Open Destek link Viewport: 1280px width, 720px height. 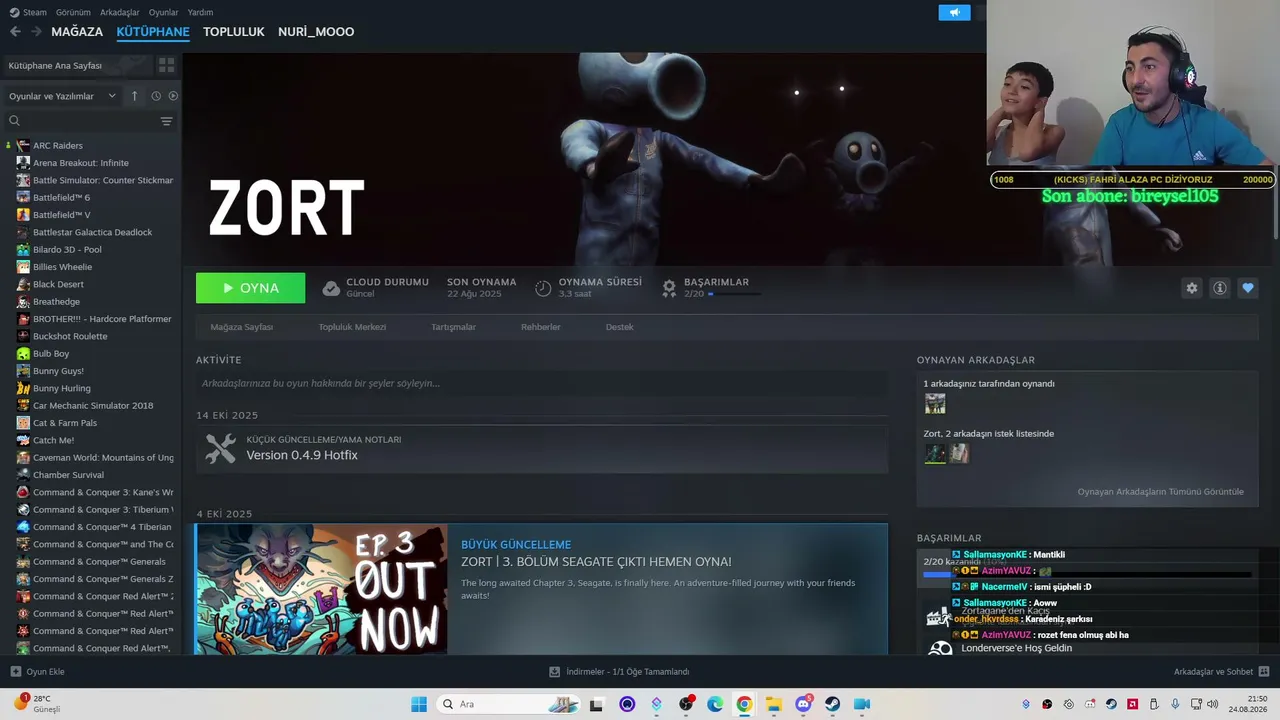[619, 327]
